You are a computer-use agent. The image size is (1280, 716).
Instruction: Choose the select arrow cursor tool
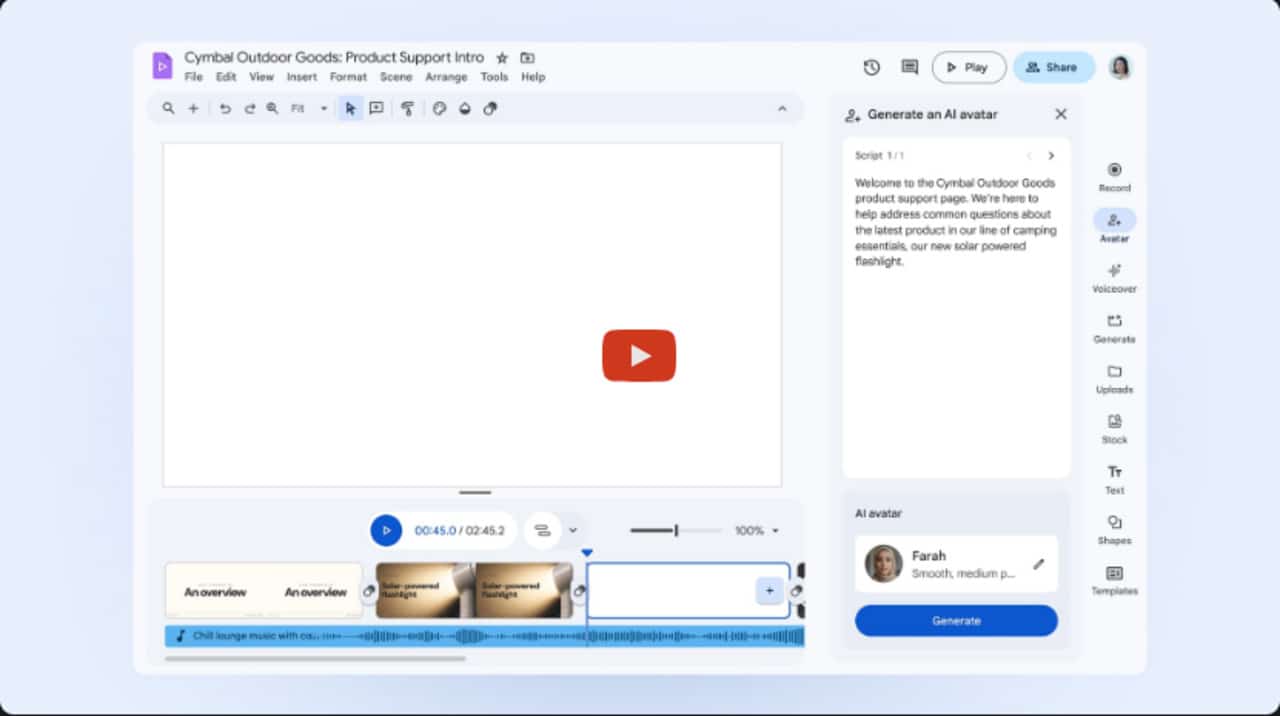[x=350, y=108]
